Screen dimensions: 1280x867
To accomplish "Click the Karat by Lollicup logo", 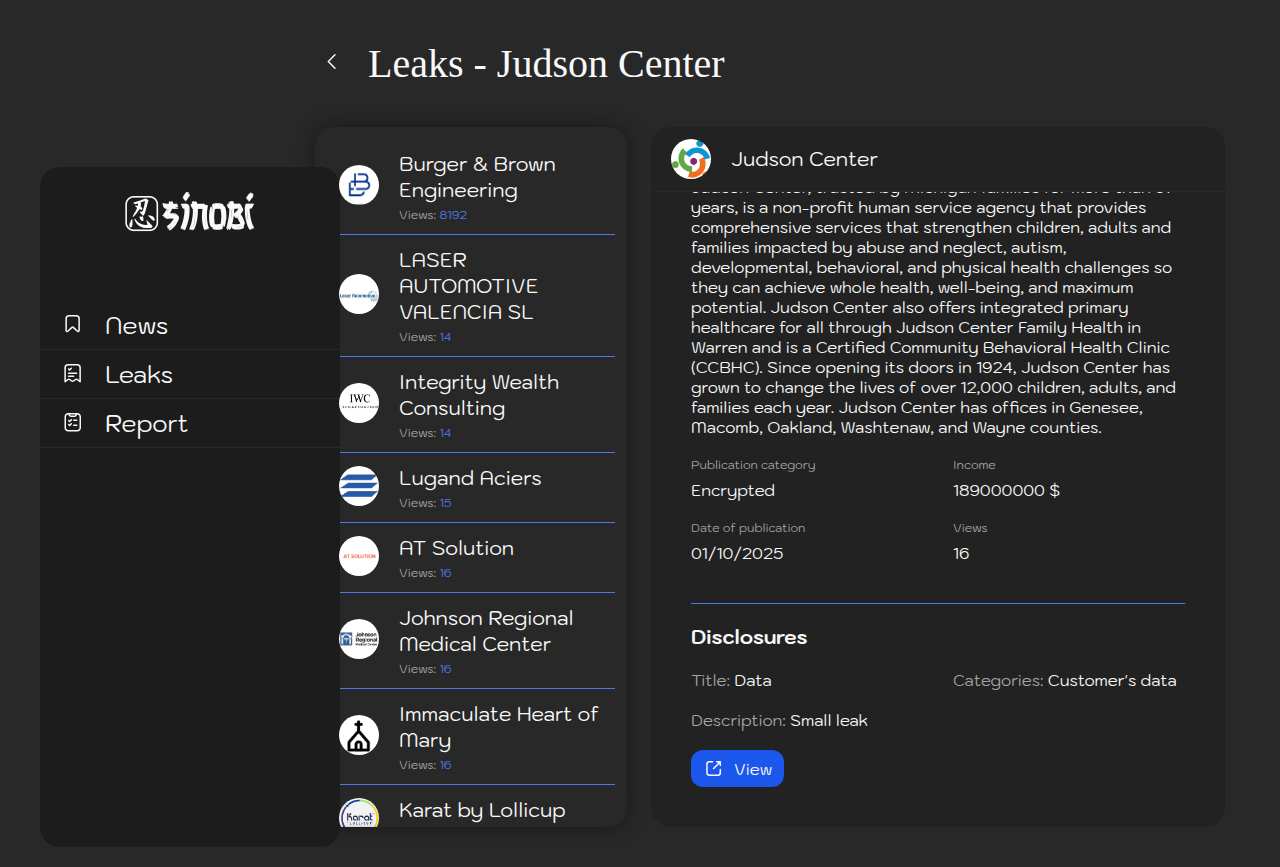I will [359, 814].
